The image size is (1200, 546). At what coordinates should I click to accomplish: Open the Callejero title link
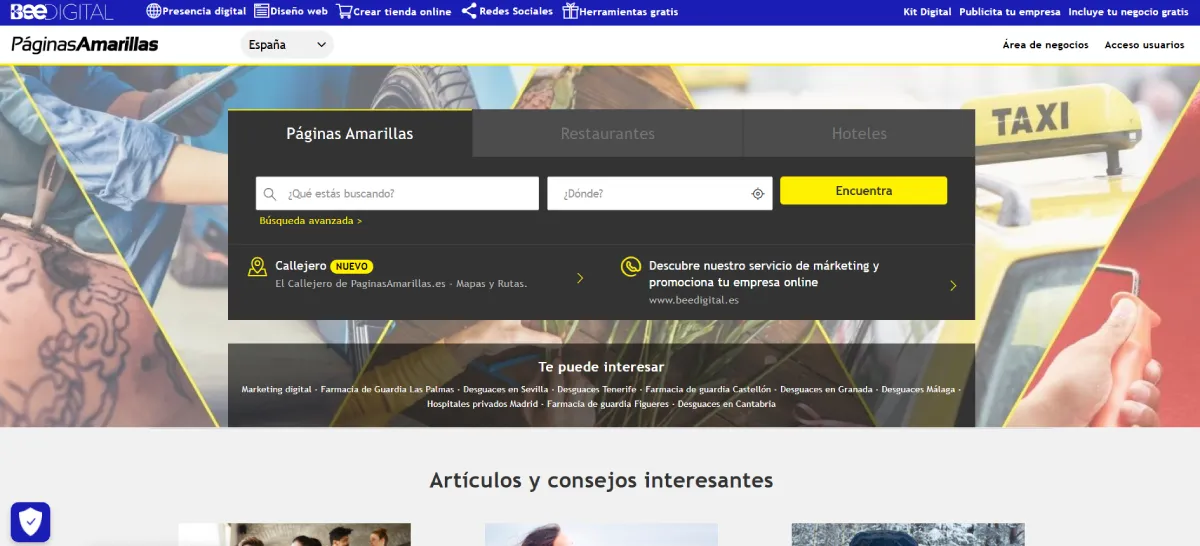point(301,266)
